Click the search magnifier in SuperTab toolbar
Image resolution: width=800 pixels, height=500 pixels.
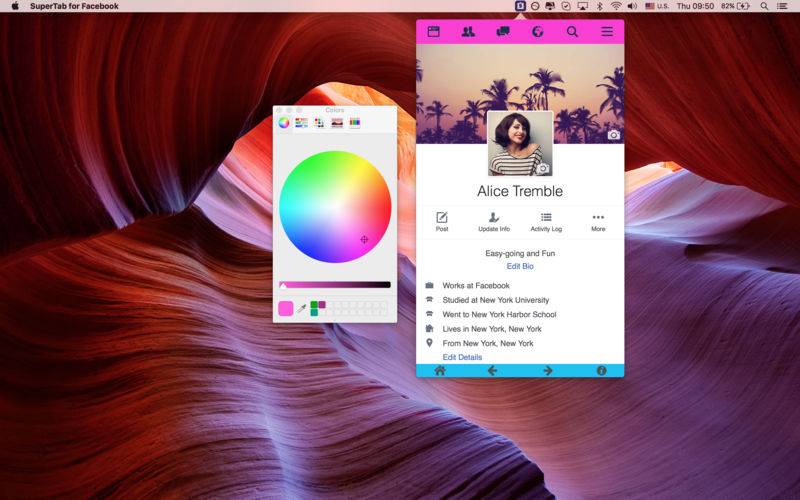pyautogui.click(x=572, y=32)
